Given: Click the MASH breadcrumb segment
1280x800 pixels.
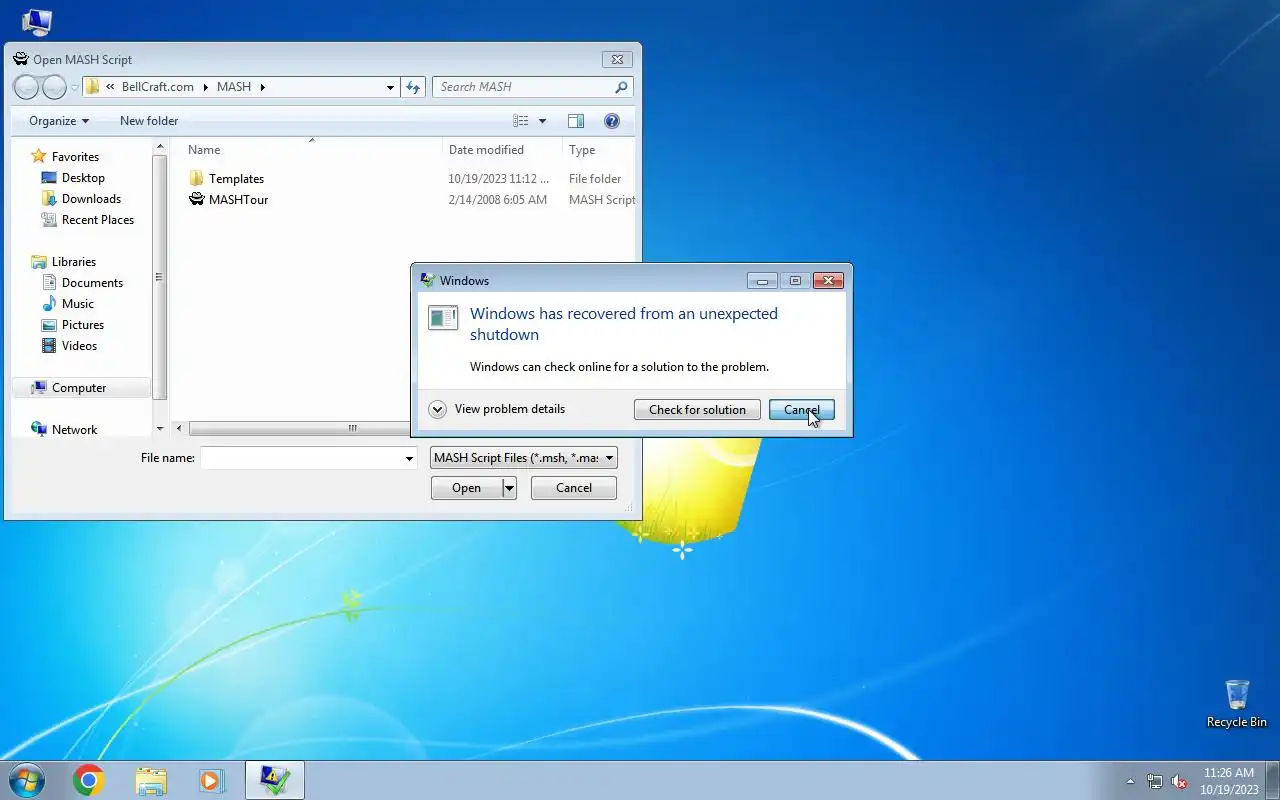Looking at the screenshot, I should pos(234,87).
